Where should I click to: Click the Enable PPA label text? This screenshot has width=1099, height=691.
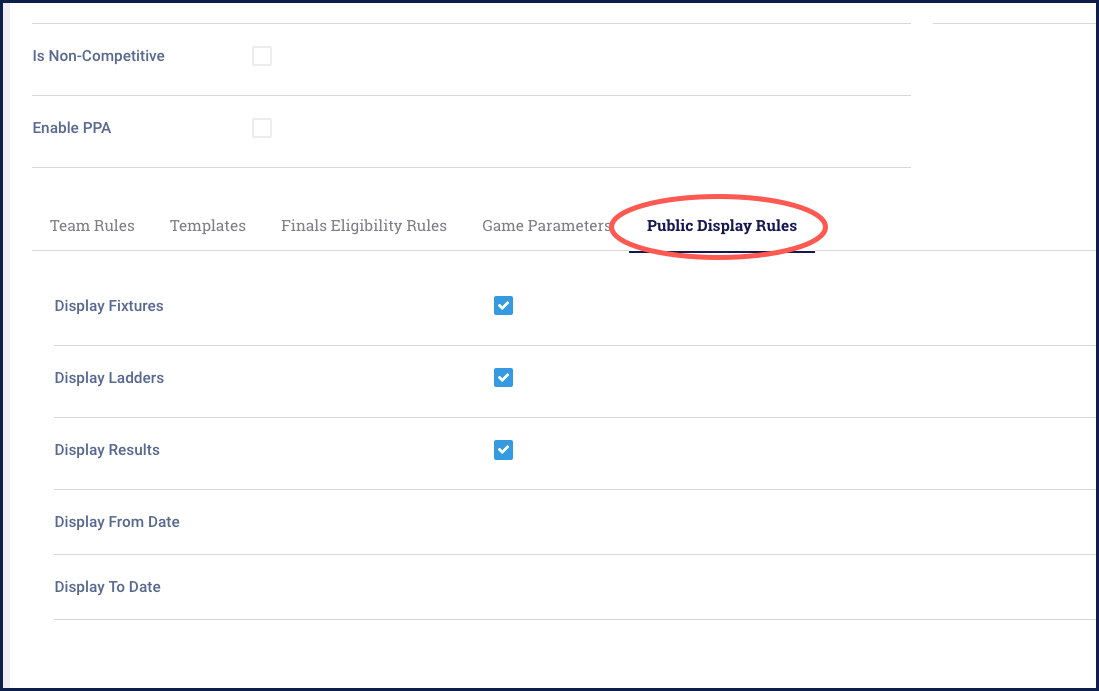72,128
